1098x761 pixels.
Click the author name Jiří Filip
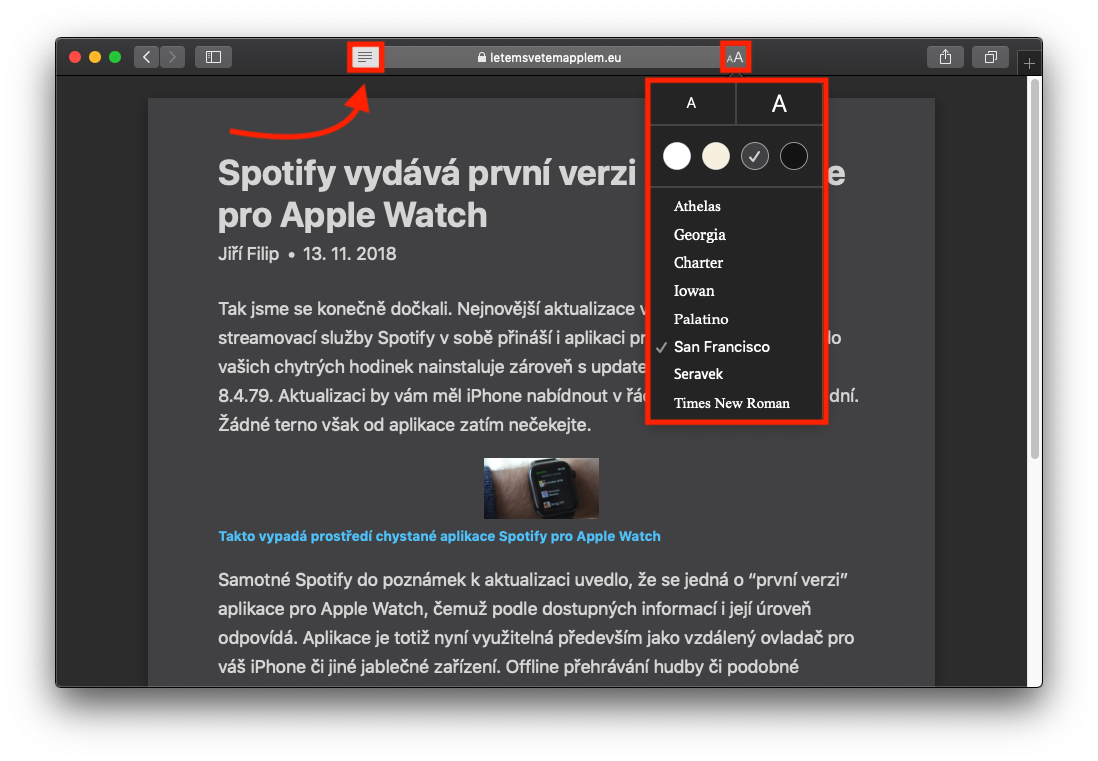tap(249, 253)
